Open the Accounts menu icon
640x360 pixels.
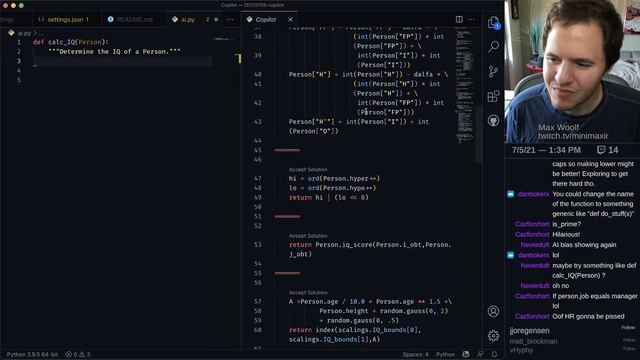493,311
